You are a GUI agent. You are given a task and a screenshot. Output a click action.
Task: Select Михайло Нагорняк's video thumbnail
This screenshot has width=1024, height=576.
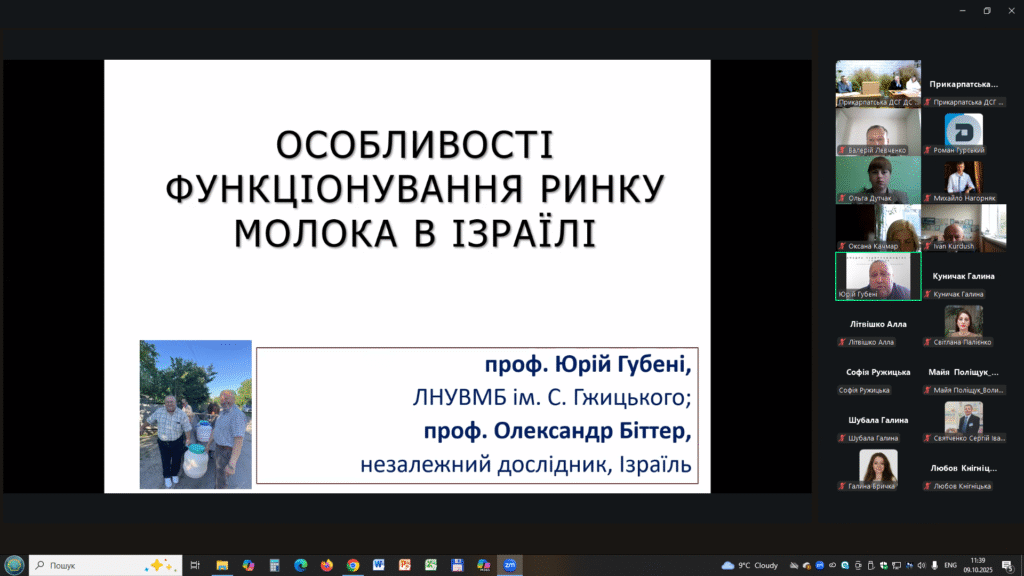click(963, 180)
